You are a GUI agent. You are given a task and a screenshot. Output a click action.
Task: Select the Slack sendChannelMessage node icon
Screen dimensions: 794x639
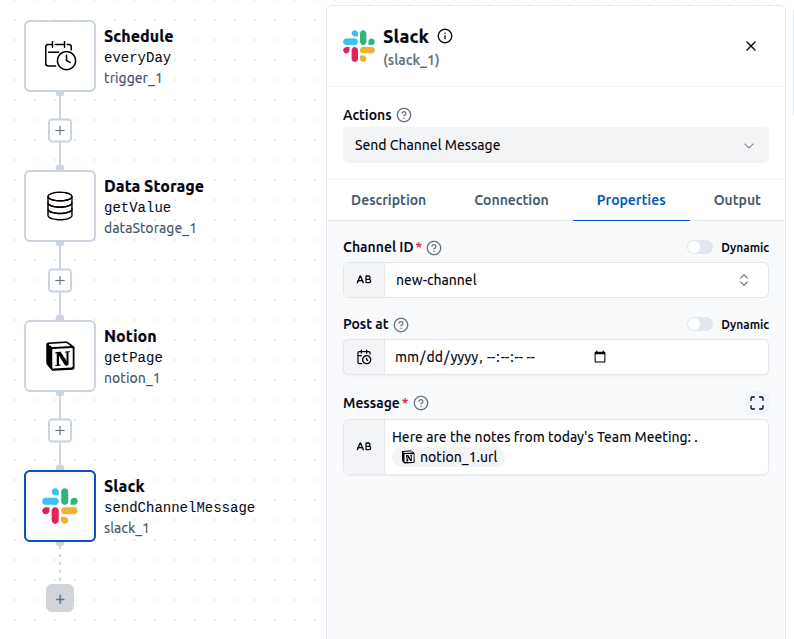(60, 506)
